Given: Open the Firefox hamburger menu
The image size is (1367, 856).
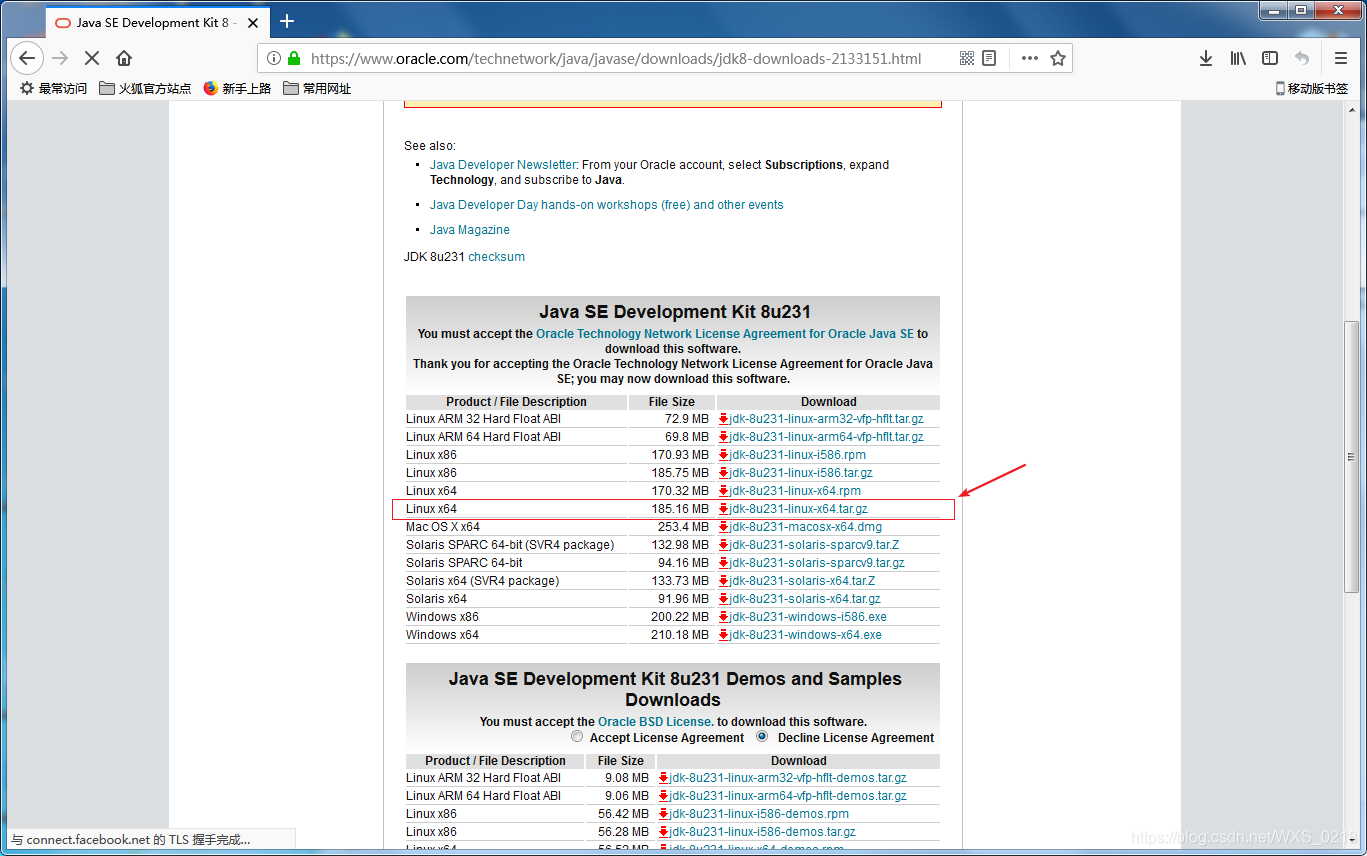Looking at the screenshot, I should 1341,58.
